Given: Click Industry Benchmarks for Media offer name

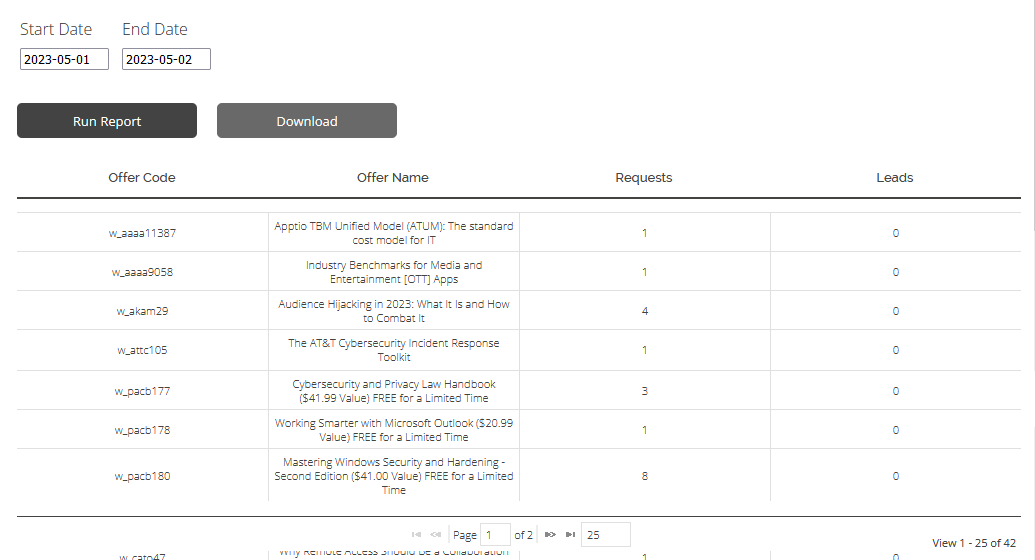Looking at the screenshot, I should pyautogui.click(x=394, y=271).
